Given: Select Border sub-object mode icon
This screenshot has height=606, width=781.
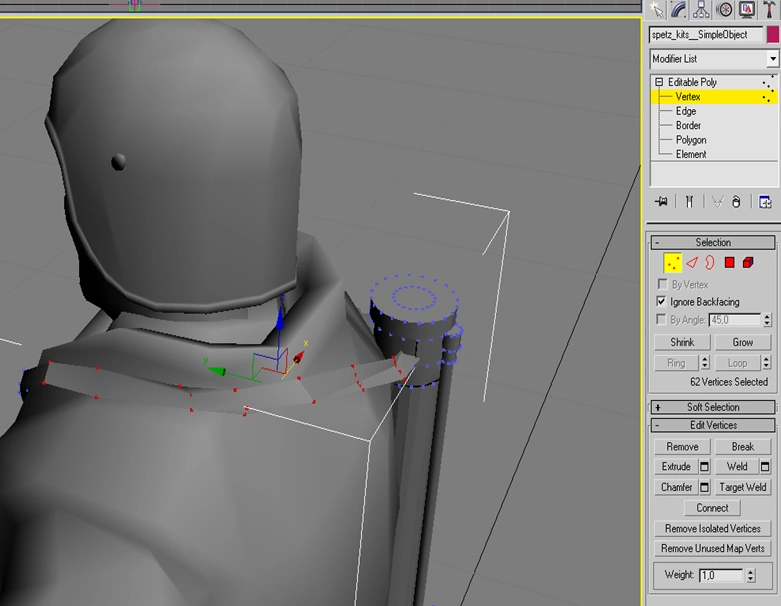Looking at the screenshot, I should 709,263.
